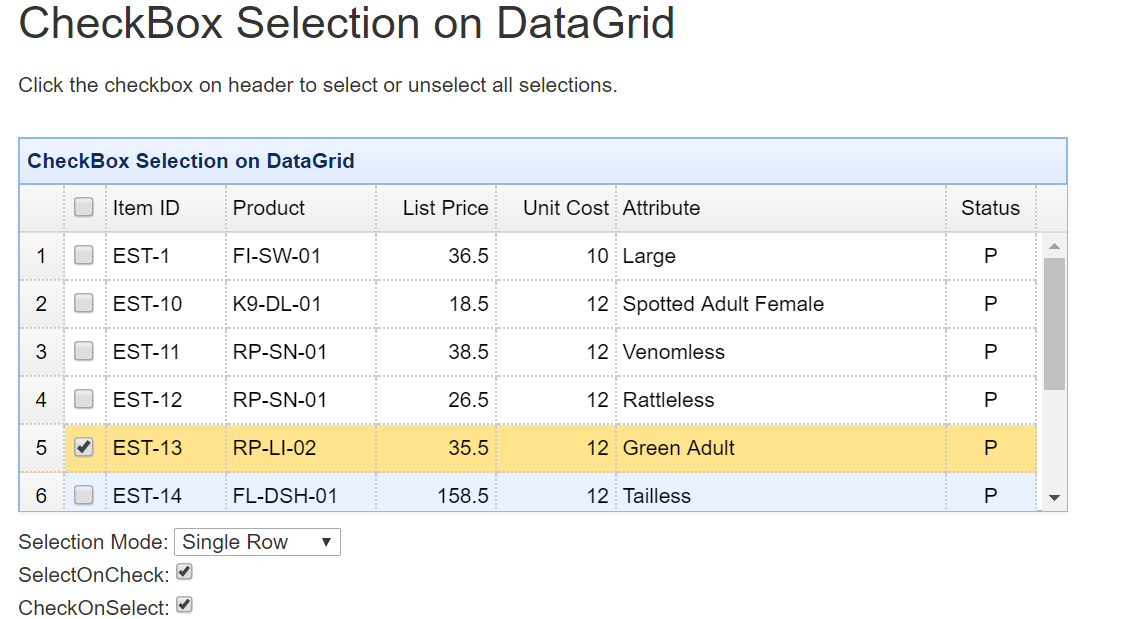This screenshot has height=619, width=1122.
Task: Select the Spotted Adult Female row
Action: [x=722, y=304]
